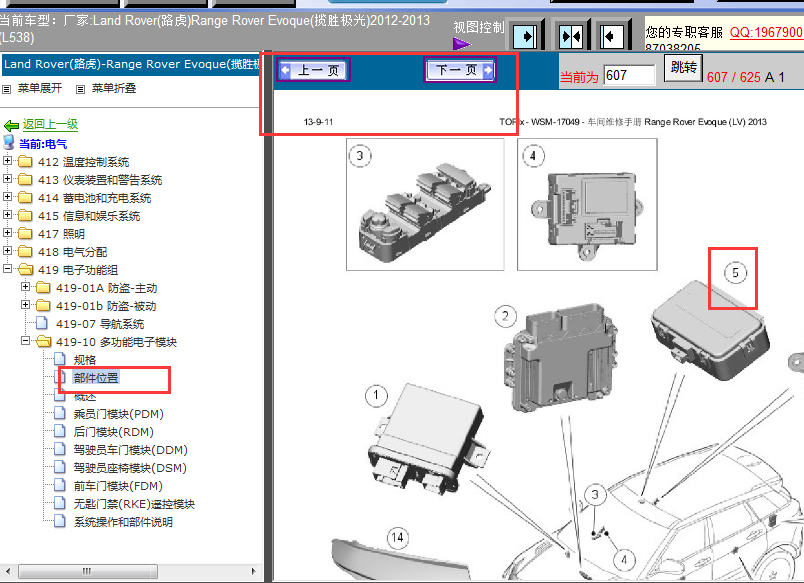Click the right arrow of horizontal scrollbar
The width and height of the screenshot is (804, 583).
pyautogui.click(x=253, y=571)
